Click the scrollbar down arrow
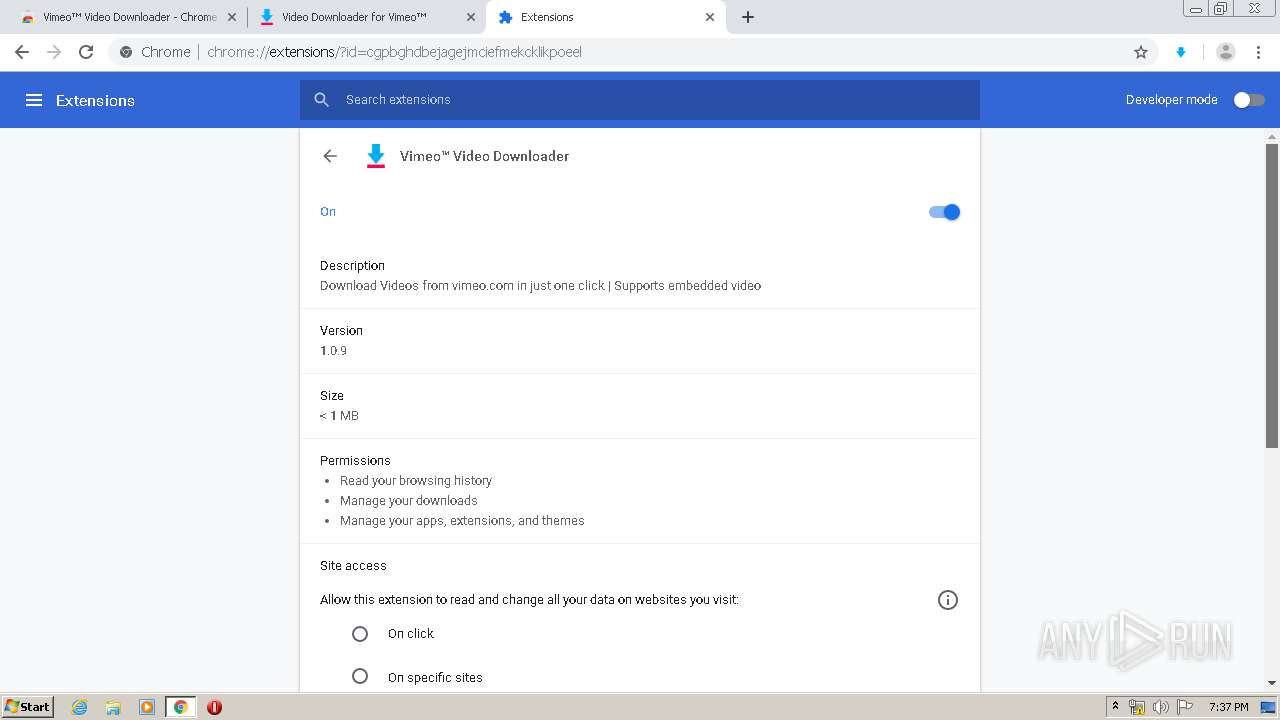The image size is (1280, 720). click(1272, 683)
